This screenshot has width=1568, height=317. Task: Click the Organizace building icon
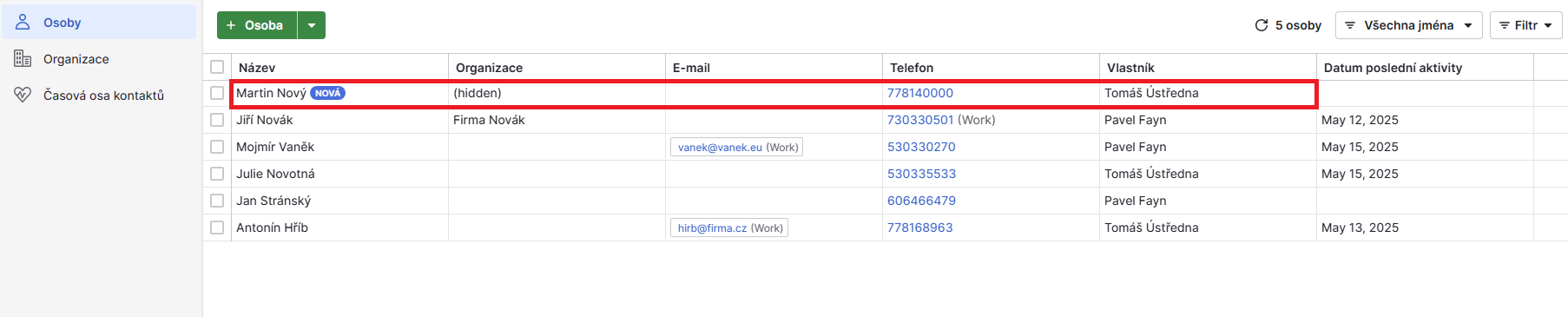click(x=23, y=58)
